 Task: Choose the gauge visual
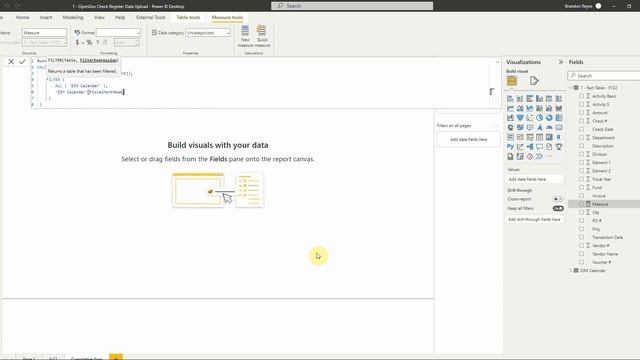549,127
